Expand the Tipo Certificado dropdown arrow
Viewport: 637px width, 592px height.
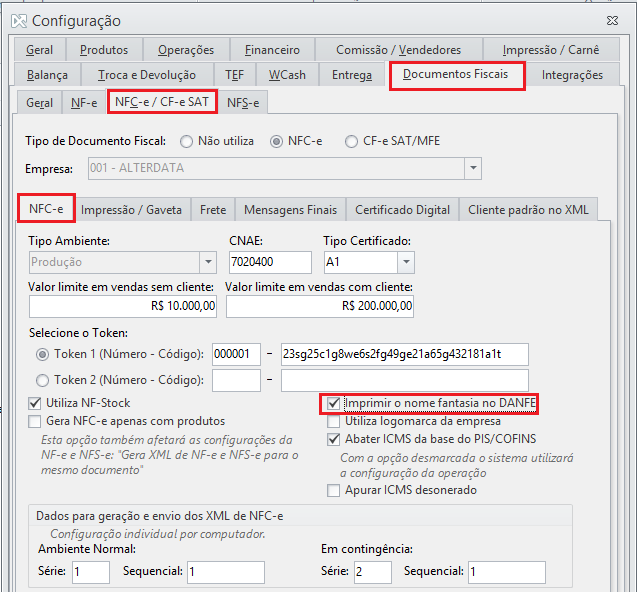[x=406, y=262]
